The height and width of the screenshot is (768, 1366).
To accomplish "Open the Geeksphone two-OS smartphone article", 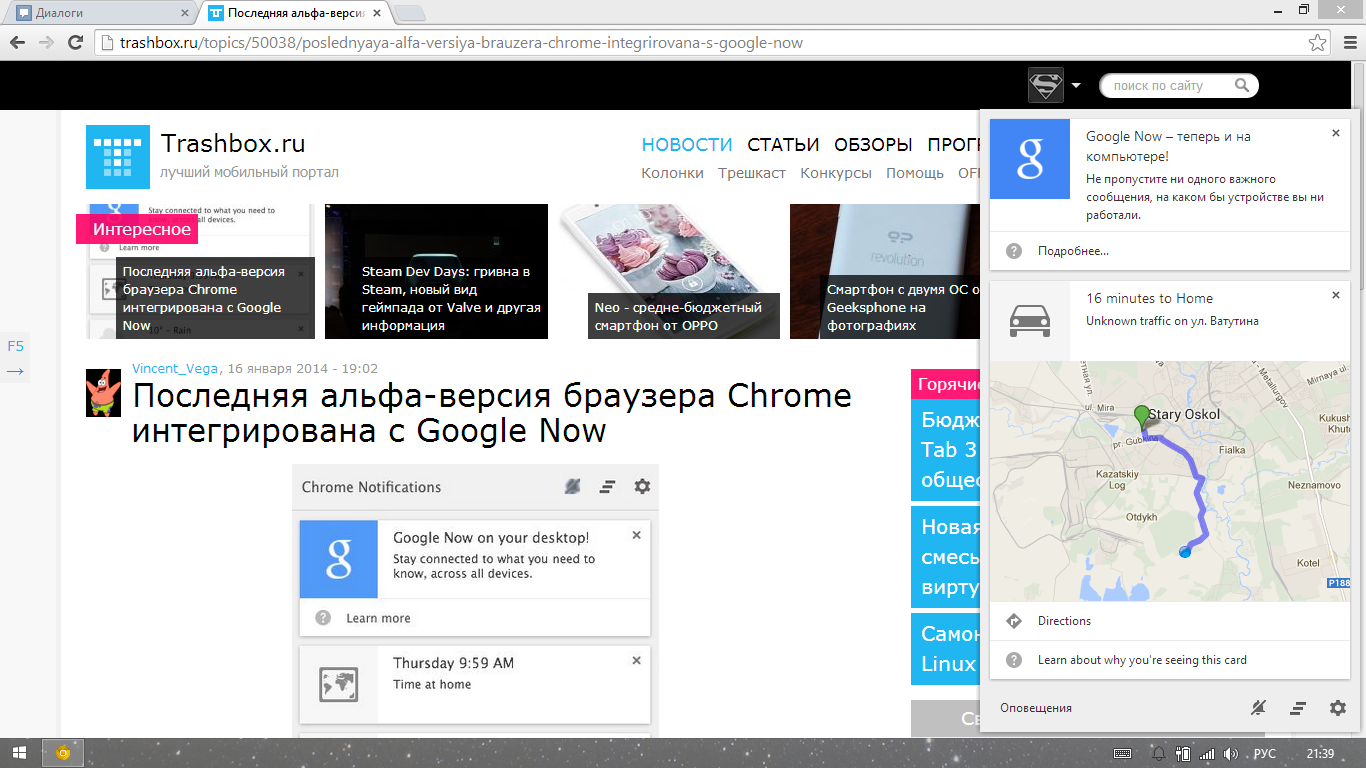I will pos(884,271).
